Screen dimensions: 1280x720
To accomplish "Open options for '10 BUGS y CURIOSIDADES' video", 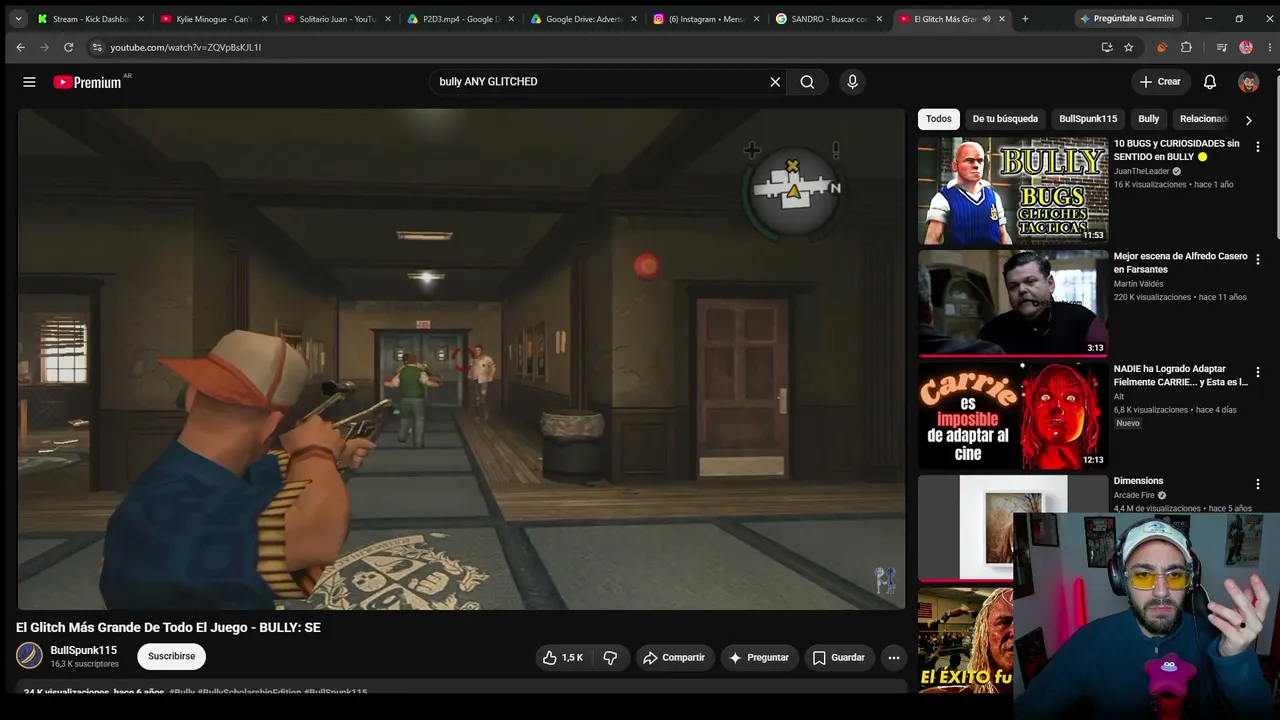I will coord(1258,147).
